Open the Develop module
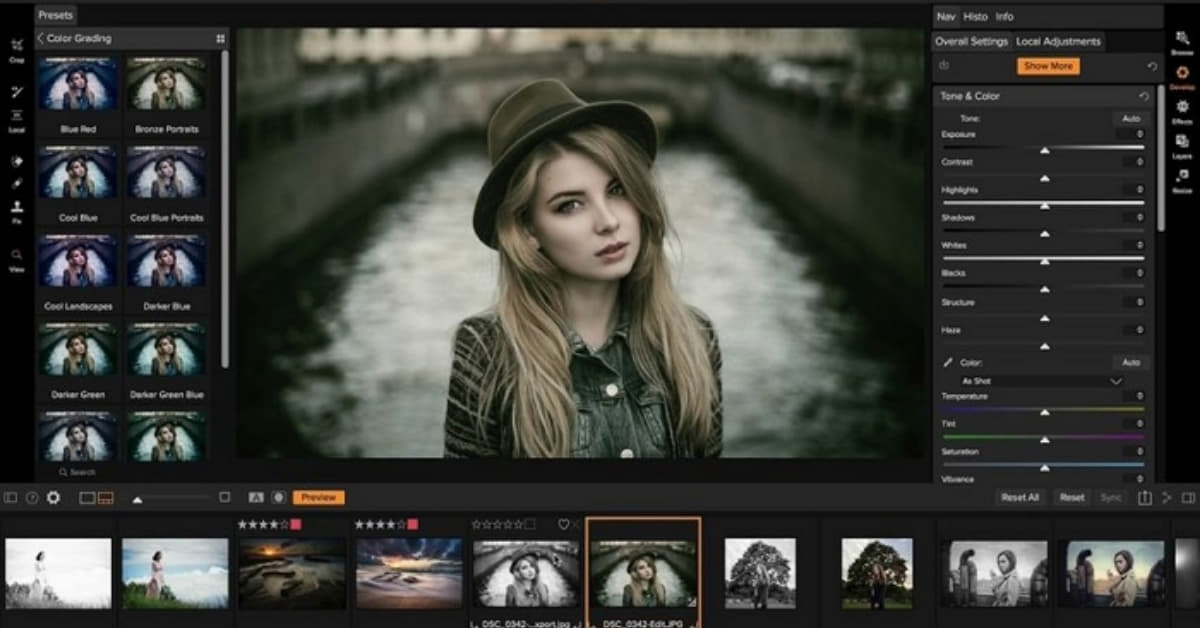 click(1182, 76)
